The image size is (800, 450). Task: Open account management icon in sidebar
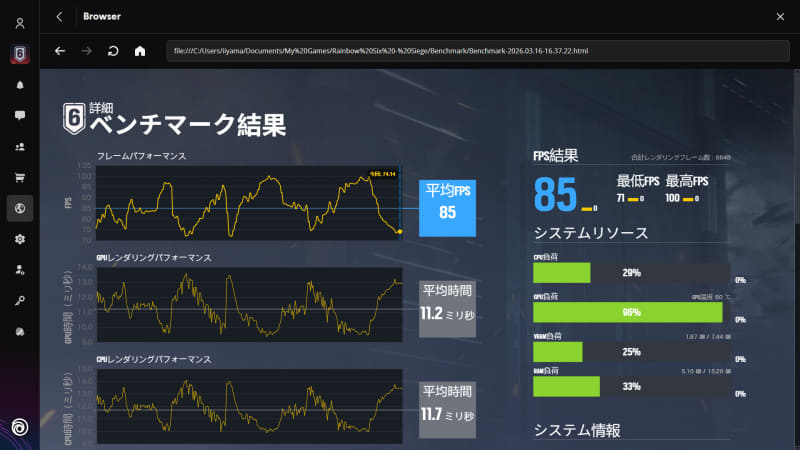pos(20,270)
